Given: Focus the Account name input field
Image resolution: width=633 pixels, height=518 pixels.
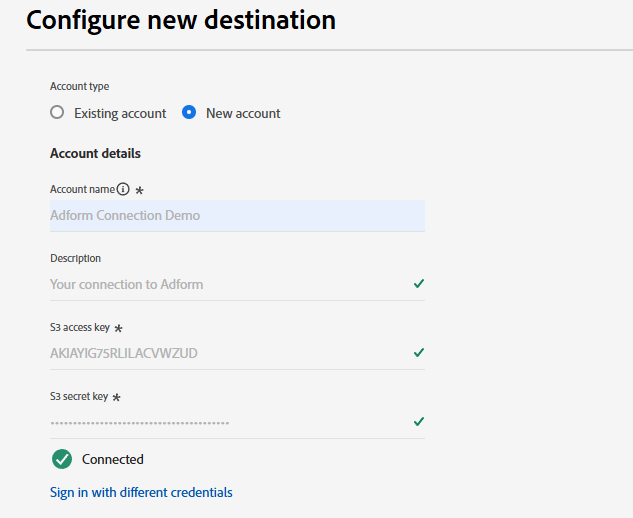Looking at the screenshot, I should click(237, 215).
